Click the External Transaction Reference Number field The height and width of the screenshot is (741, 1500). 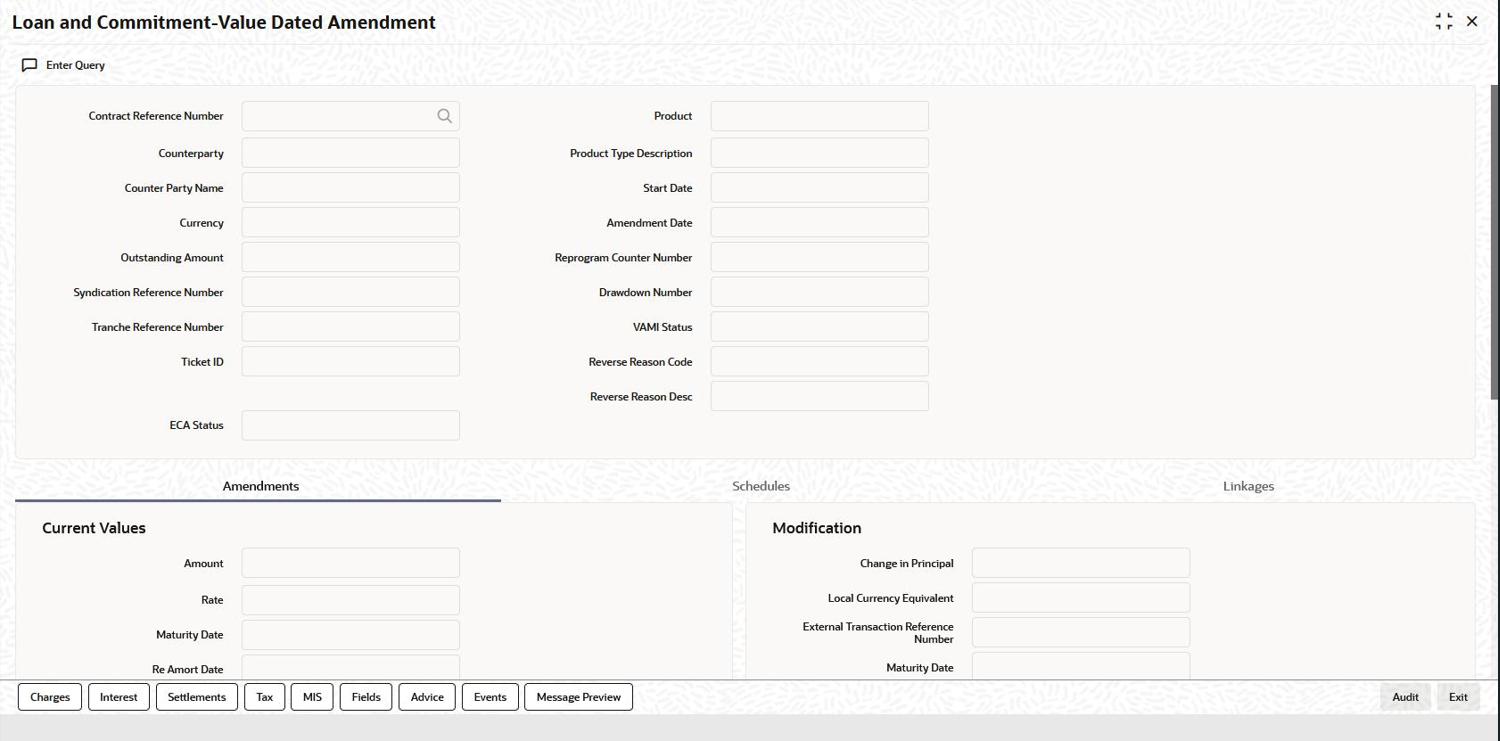(1081, 632)
